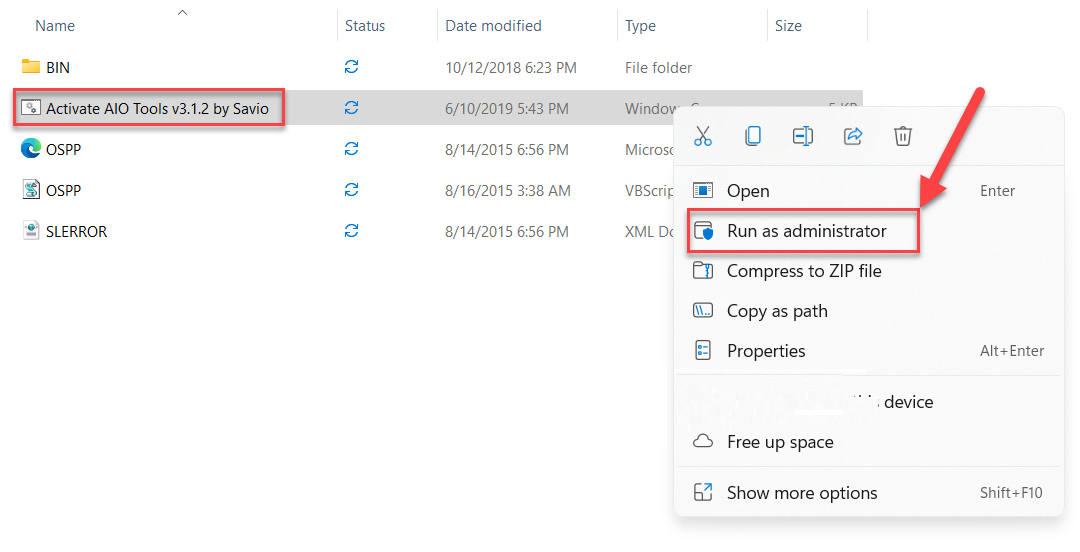Choose Compress to ZIP file
Screen dimensions: 1080x552
pos(804,271)
